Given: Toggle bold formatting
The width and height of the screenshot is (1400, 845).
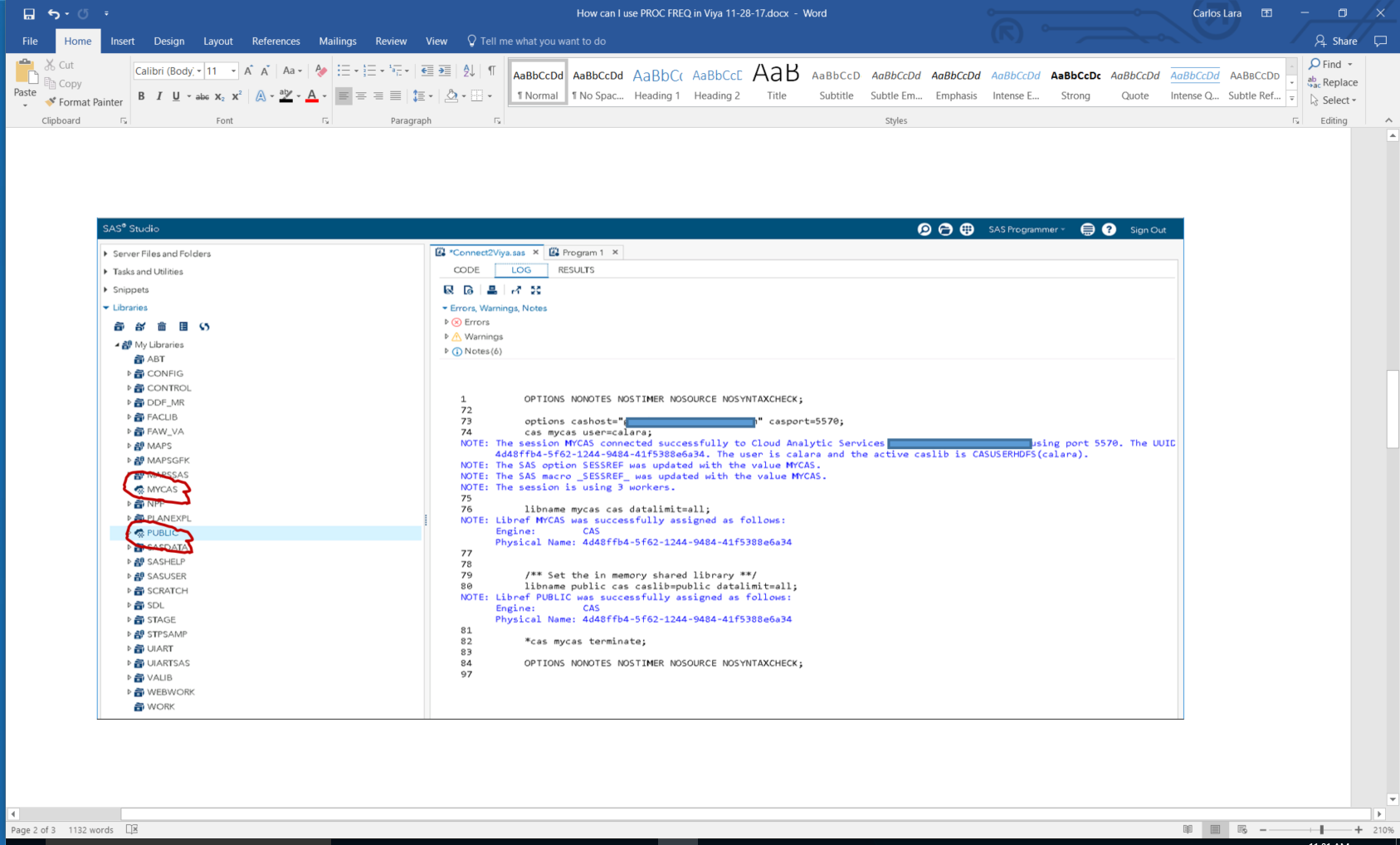Looking at the screenshot, I should pyautogui.click(x=141, y=96).
